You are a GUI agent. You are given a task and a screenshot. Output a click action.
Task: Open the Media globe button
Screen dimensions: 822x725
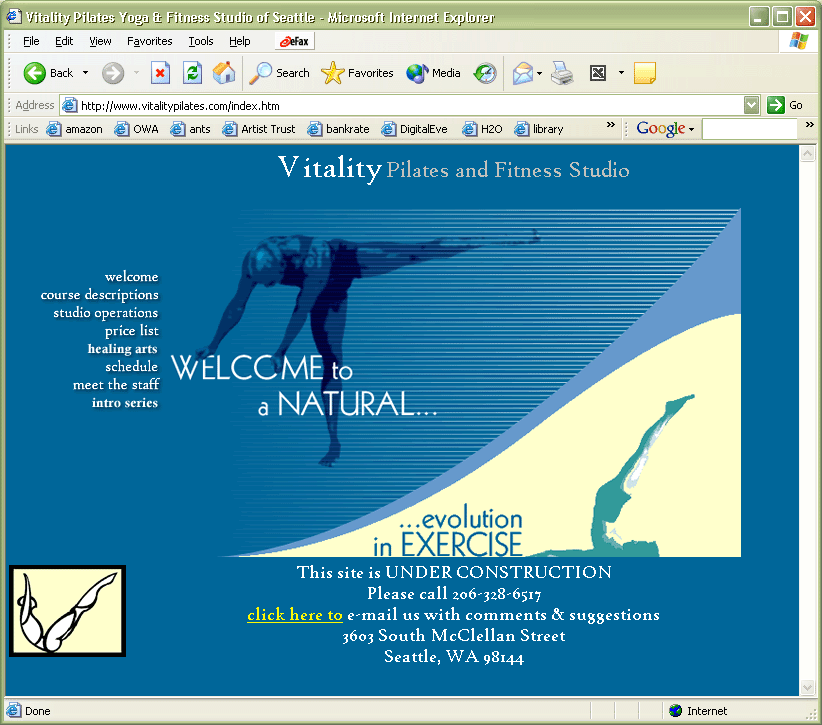(433, 73)
